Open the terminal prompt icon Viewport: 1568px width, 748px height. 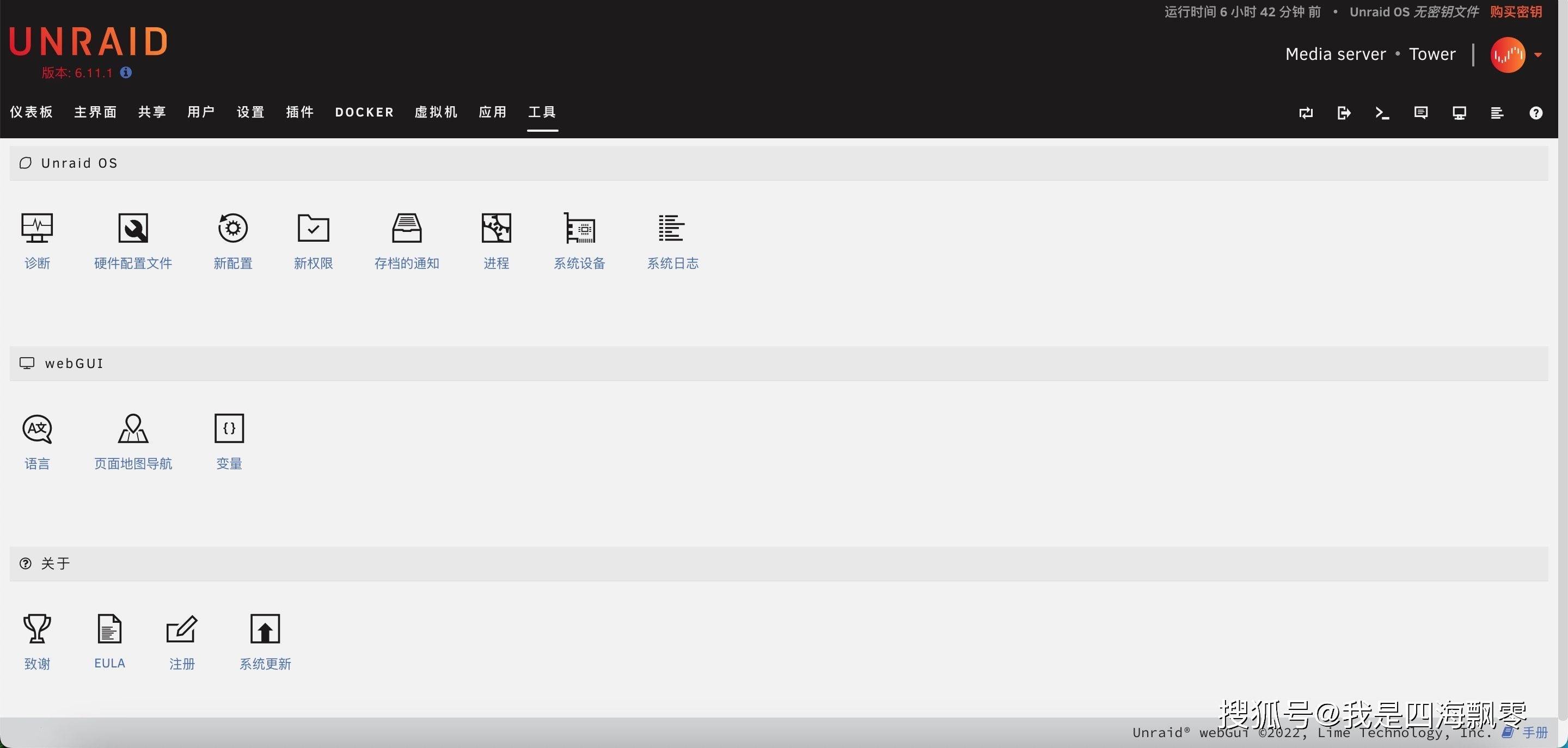tap(1382, 113)
